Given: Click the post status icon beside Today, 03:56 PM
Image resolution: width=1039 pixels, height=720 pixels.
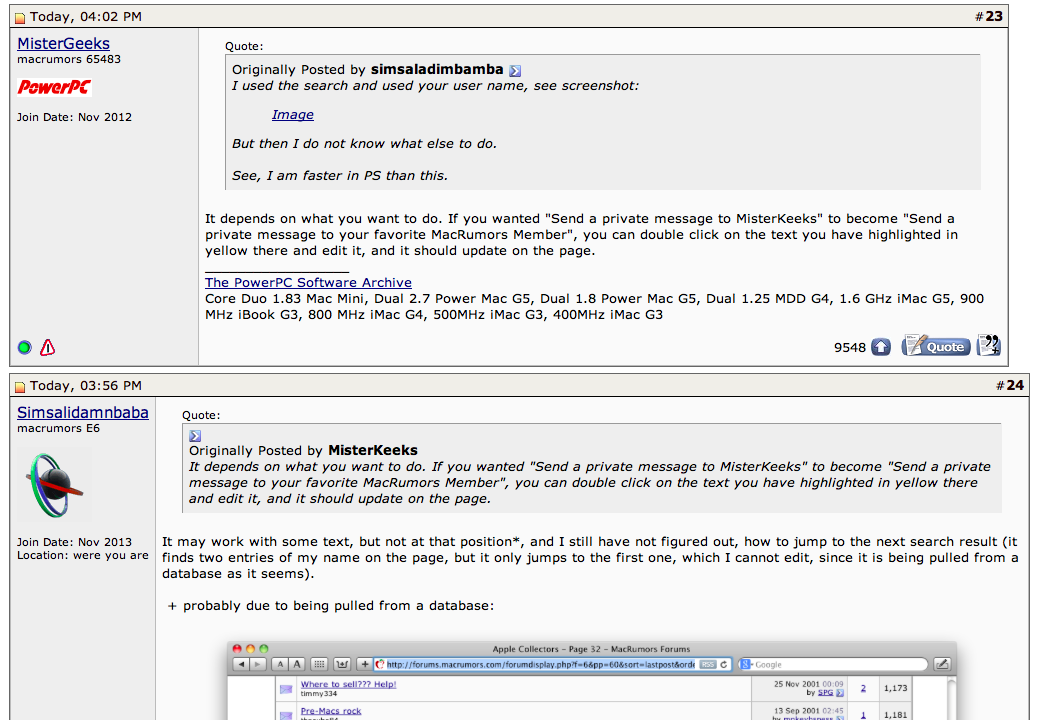Looking at the screenshot, I should [20, 386].
